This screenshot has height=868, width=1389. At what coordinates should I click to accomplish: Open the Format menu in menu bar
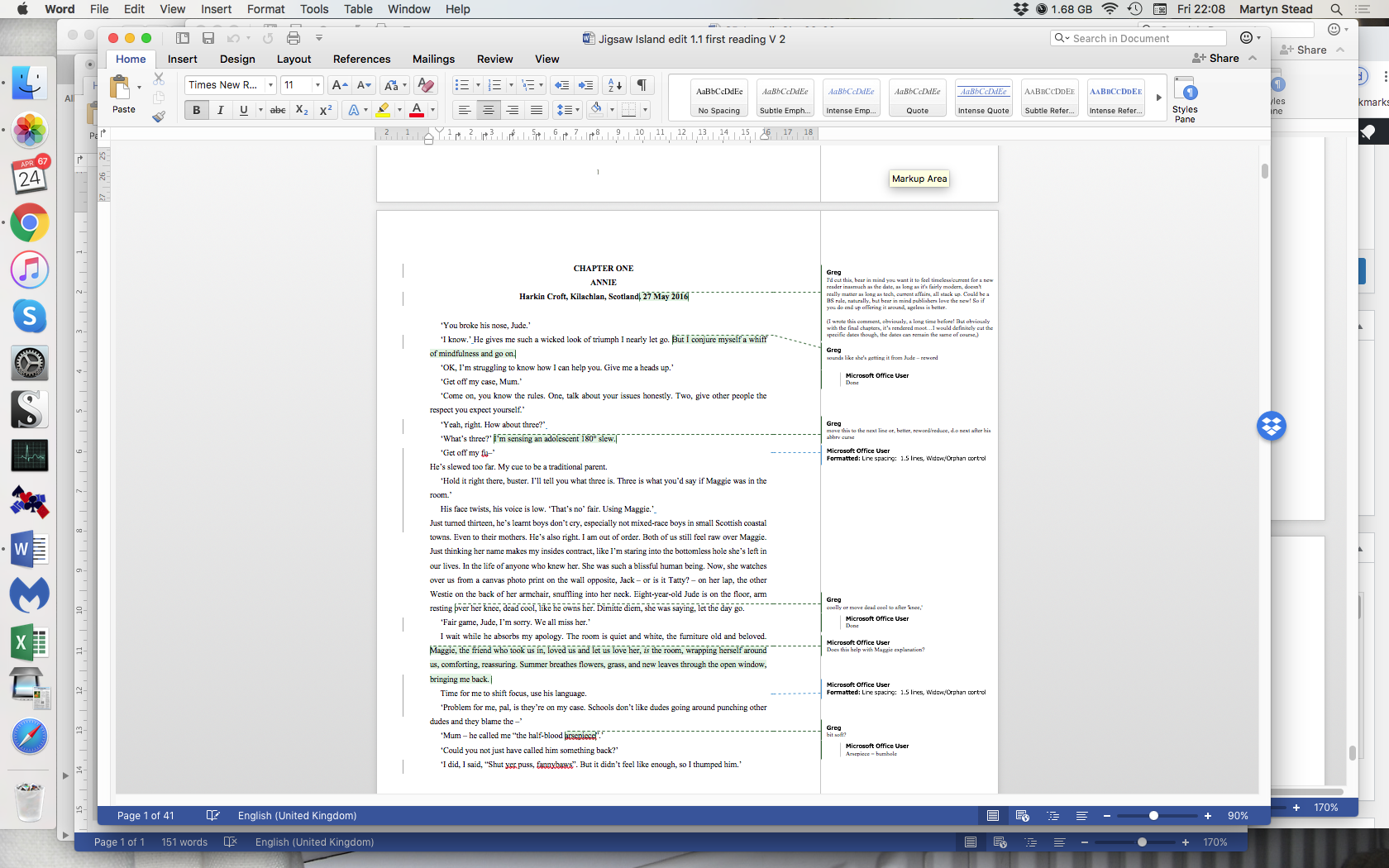(x=265, y=9)
